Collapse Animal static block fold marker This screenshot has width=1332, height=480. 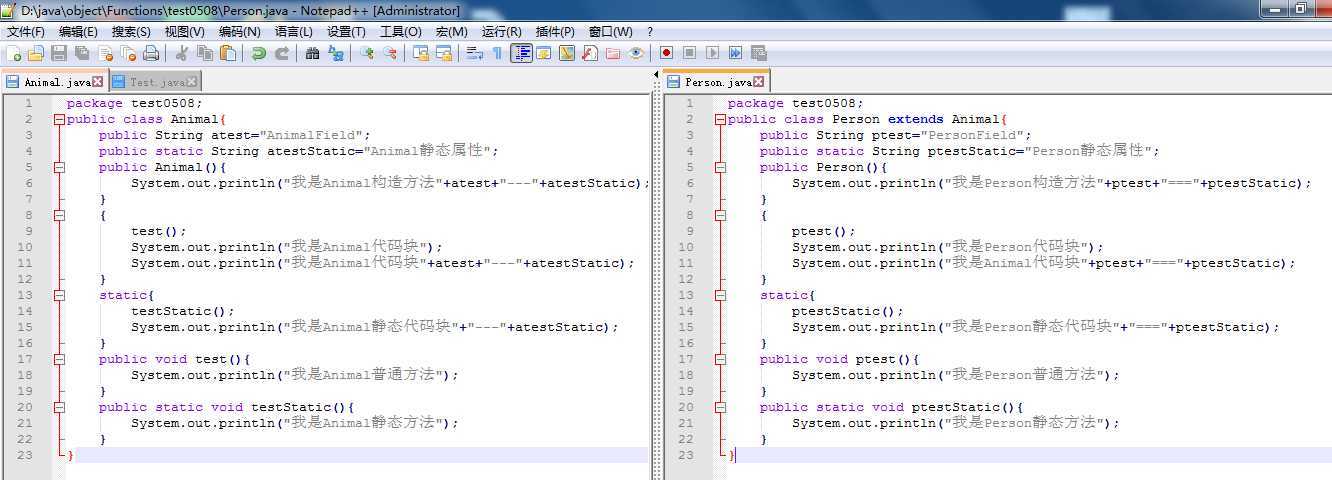[59, 295]
